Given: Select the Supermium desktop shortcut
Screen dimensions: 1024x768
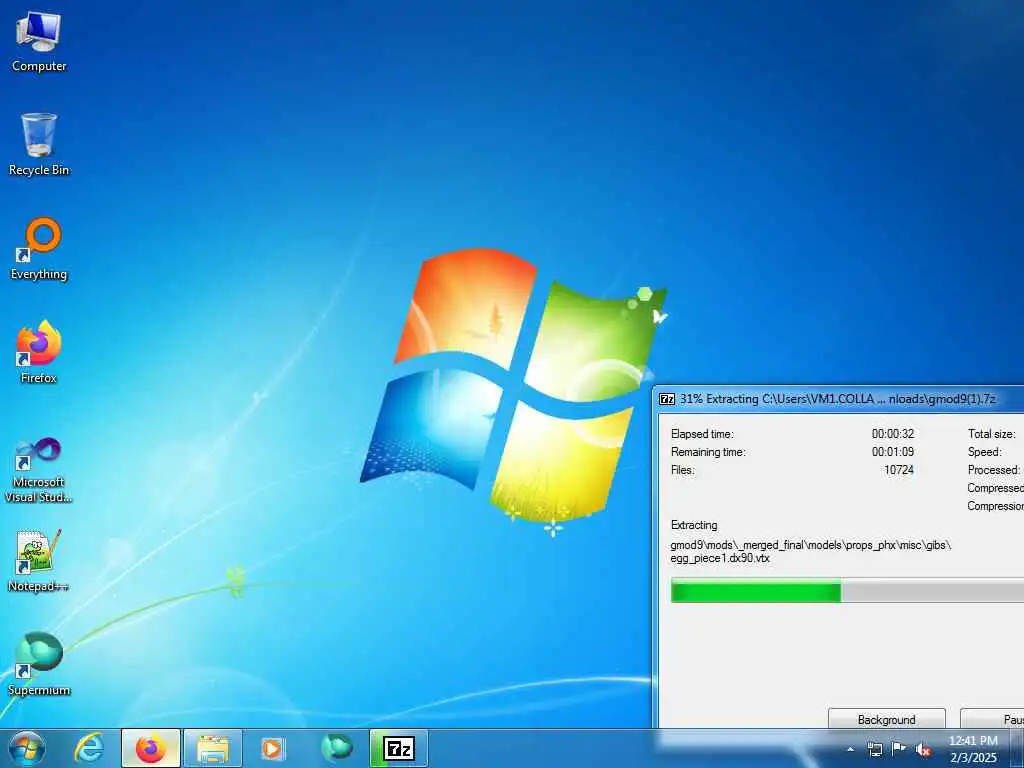Looking at the screenshot, I should coord(39,664).
